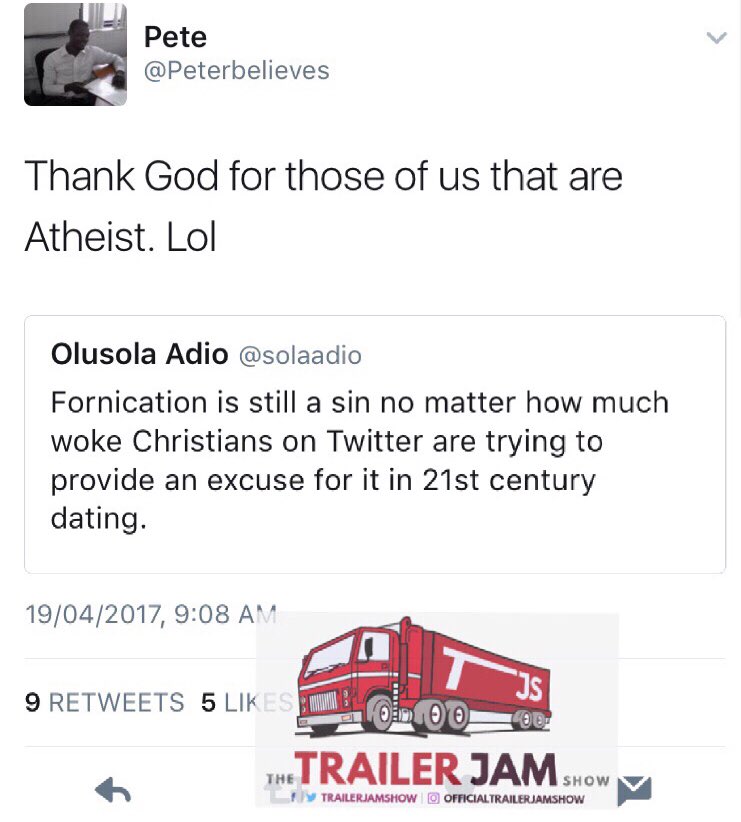Open quoted tweet text about fornication
The image size is (741, 822).
360,460
